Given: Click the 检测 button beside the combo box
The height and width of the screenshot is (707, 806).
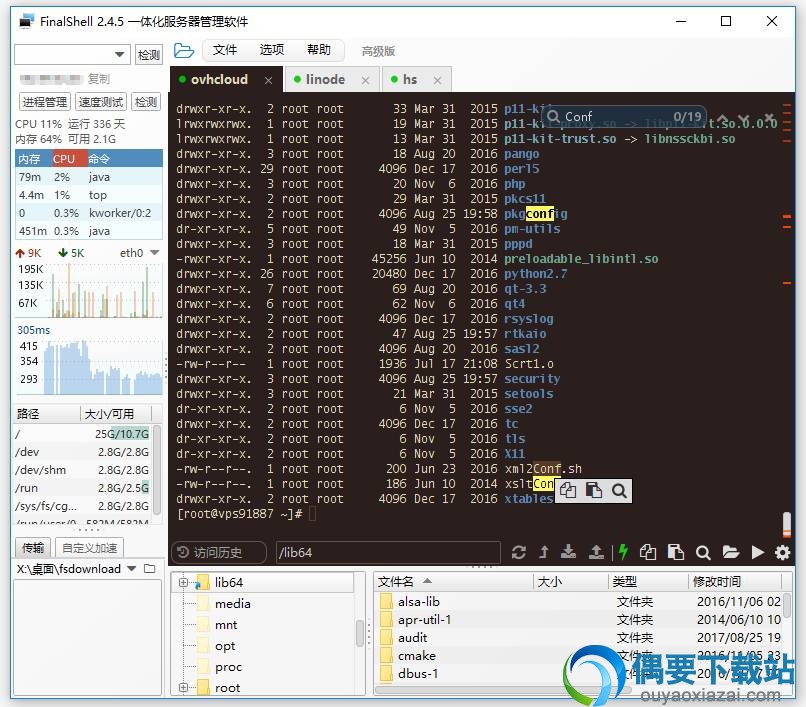Looking at the screenshot, I should pyautogui.click(x=149, y=55).
